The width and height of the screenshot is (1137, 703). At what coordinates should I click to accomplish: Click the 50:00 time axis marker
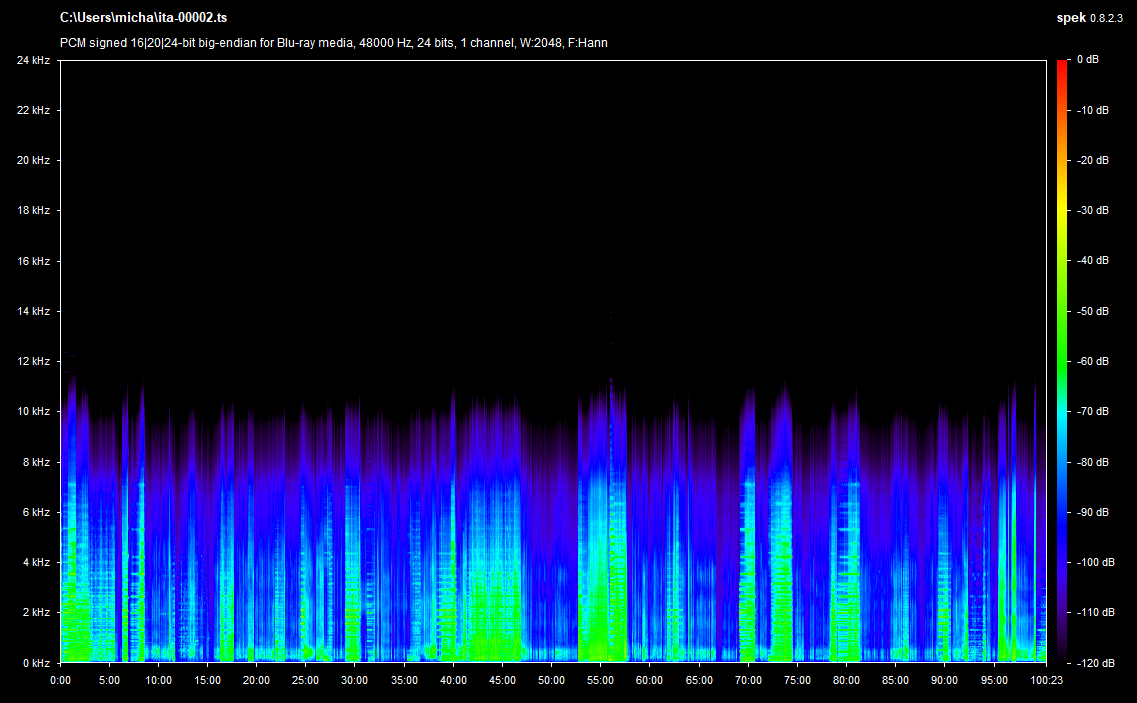point(551,680)
